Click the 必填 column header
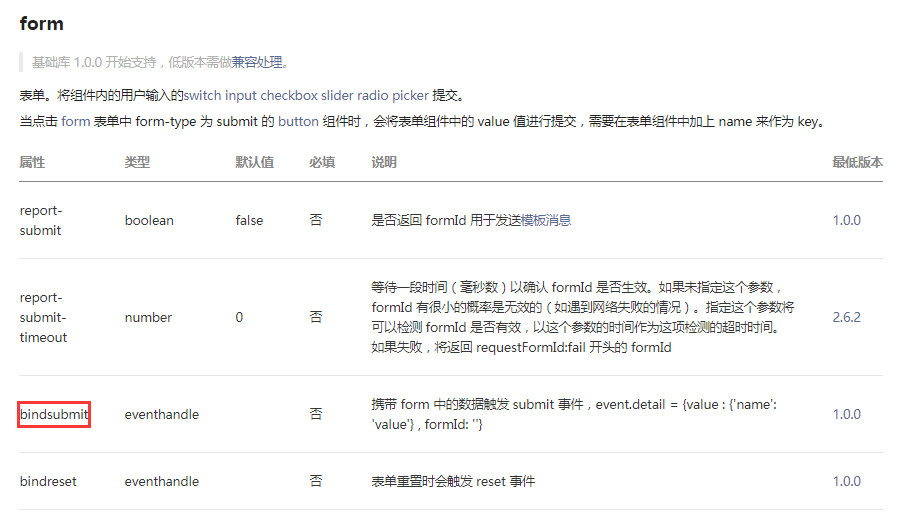 (x=322, y=162)
